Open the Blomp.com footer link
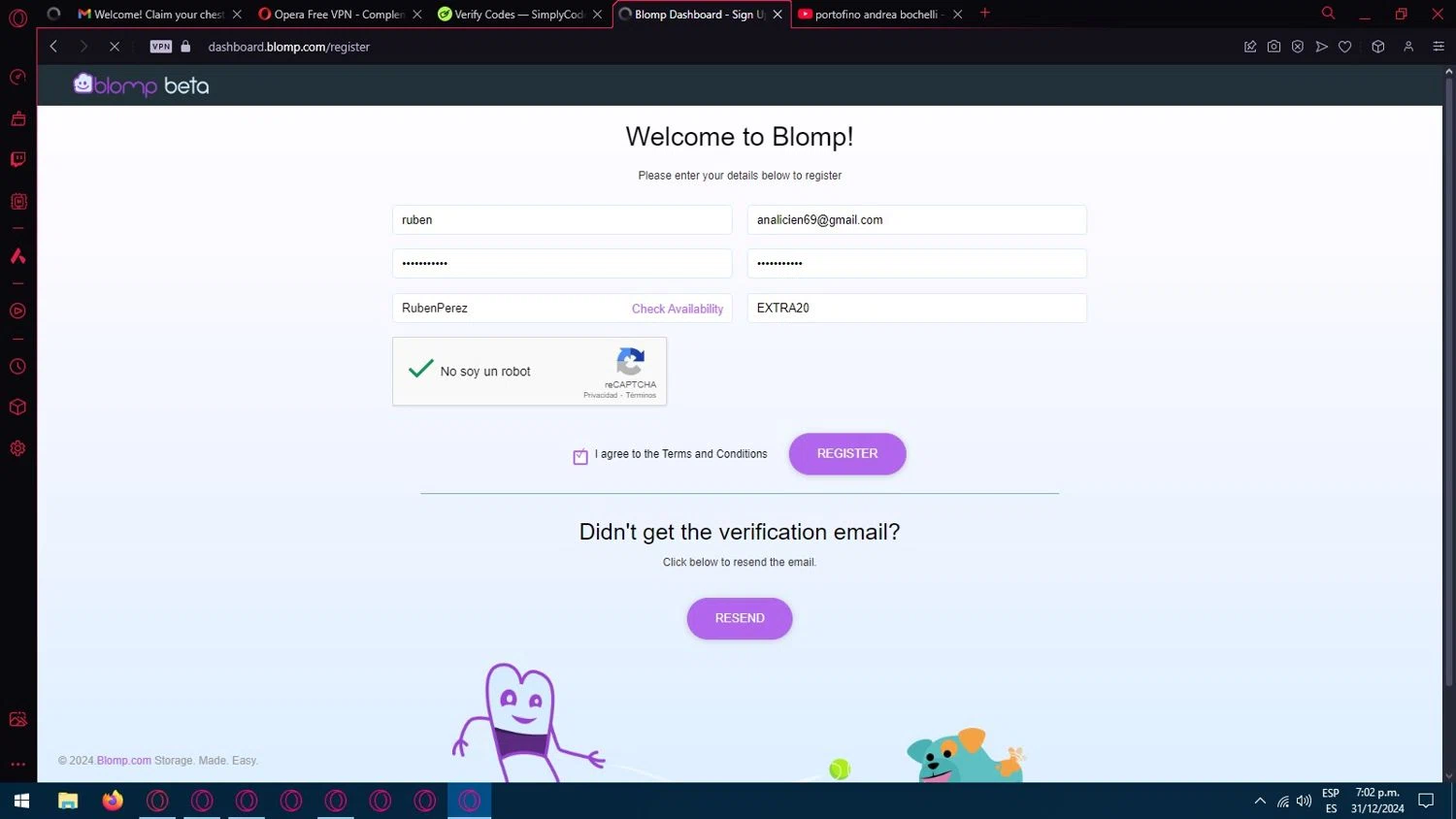1456x819 pixels. (124, 761)
